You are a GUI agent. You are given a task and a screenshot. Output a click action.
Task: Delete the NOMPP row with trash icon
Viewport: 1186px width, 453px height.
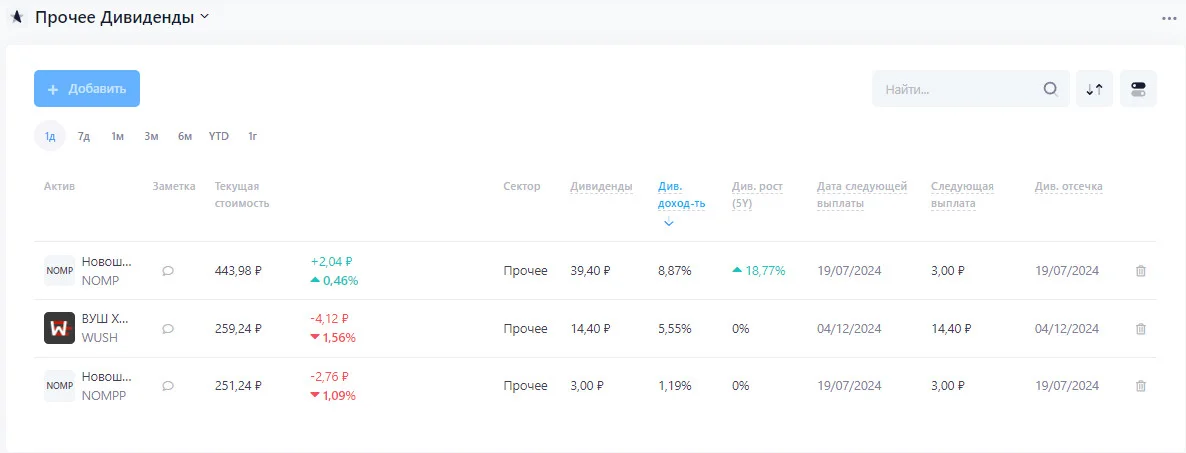[x=1141, y=386]
